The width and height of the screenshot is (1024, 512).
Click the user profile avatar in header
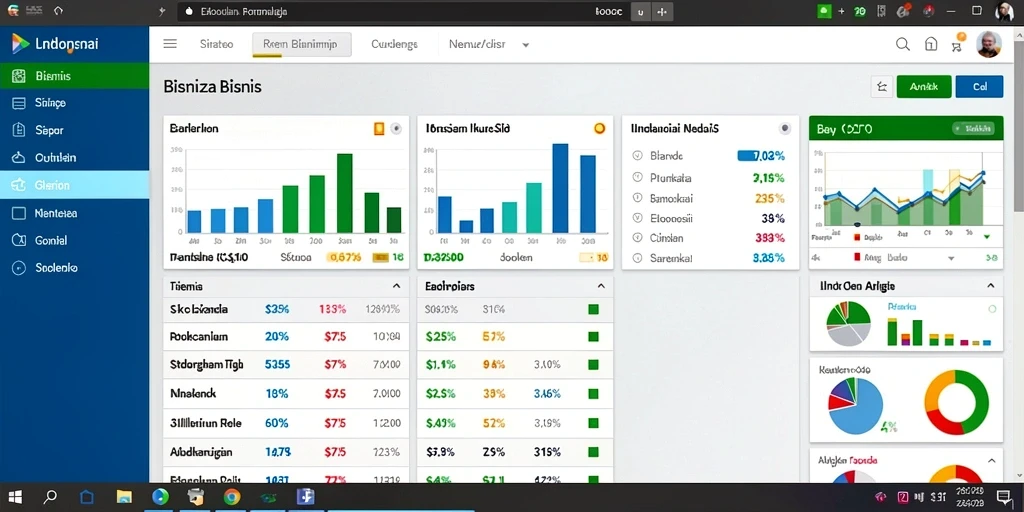[988, 44]
